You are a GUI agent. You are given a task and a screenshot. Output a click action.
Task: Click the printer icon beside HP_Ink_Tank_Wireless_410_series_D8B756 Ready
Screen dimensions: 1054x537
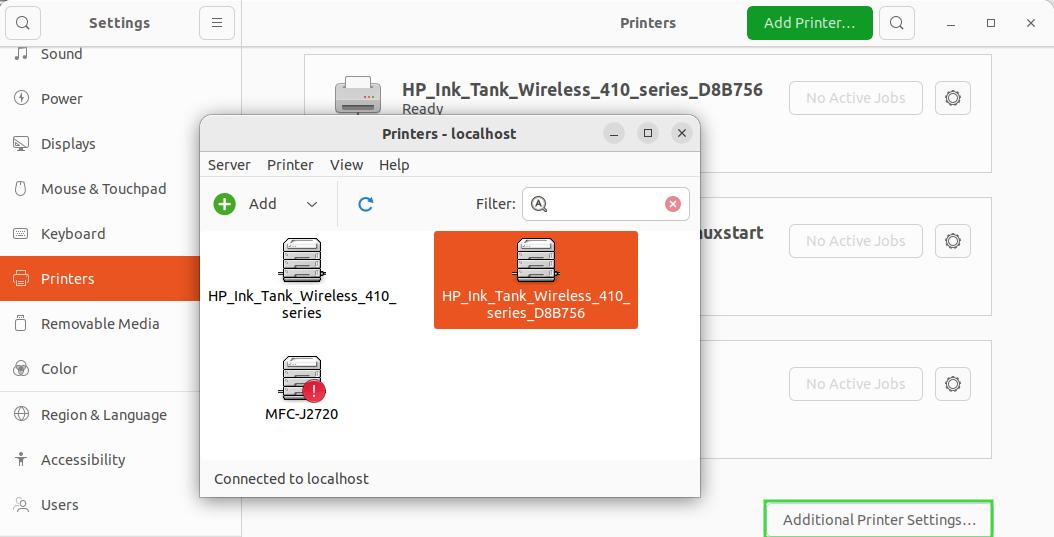point(358,95)
